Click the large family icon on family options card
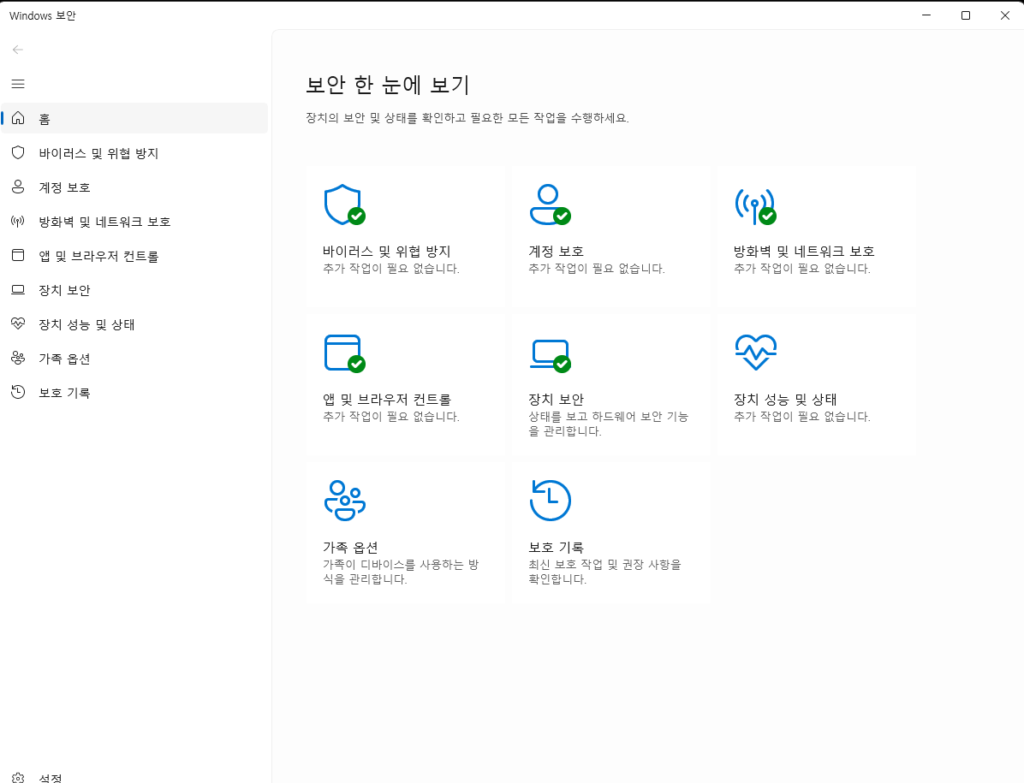This screenshot has height=783, width=1024. pos(345,501)
